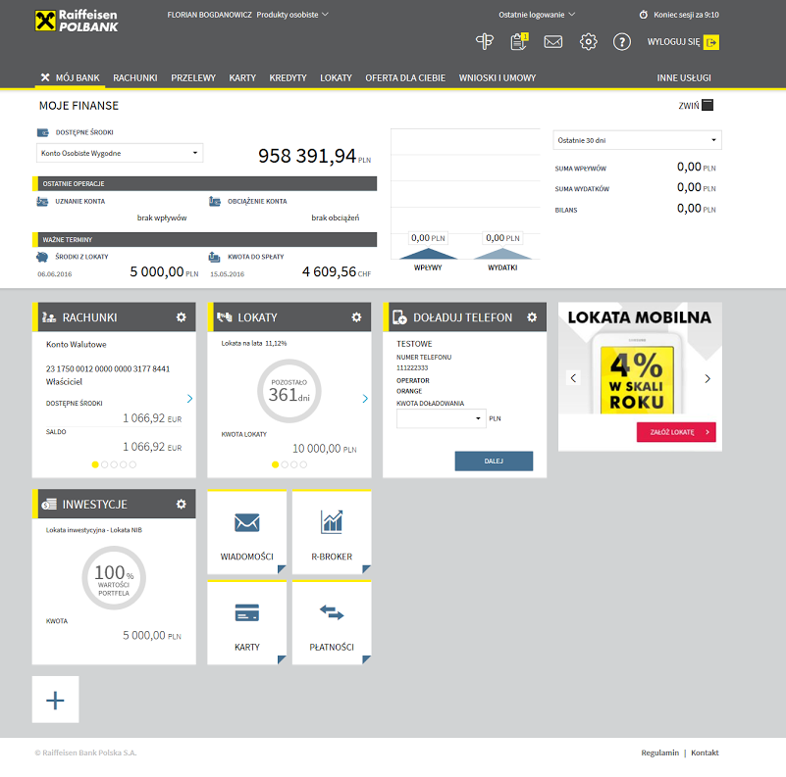Open the Karty tile

[246, 623]
